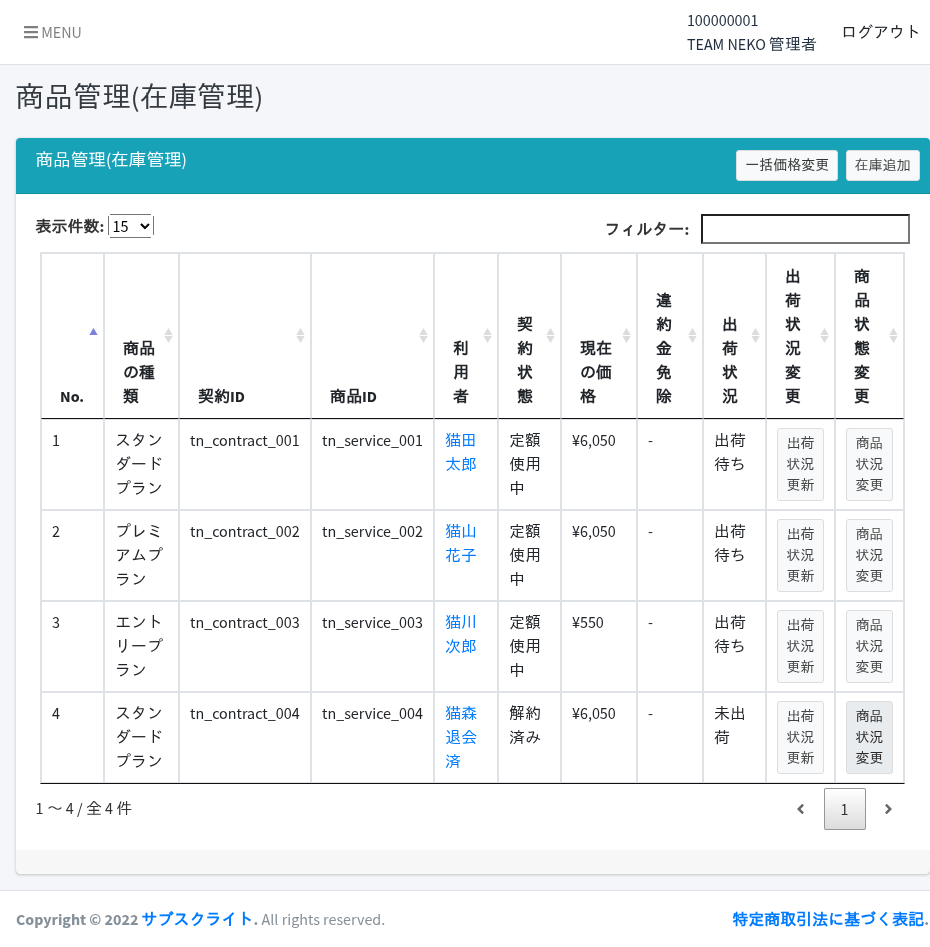Log out via ログアウト
Screen dimensions: 930x947
click(881, 31)
